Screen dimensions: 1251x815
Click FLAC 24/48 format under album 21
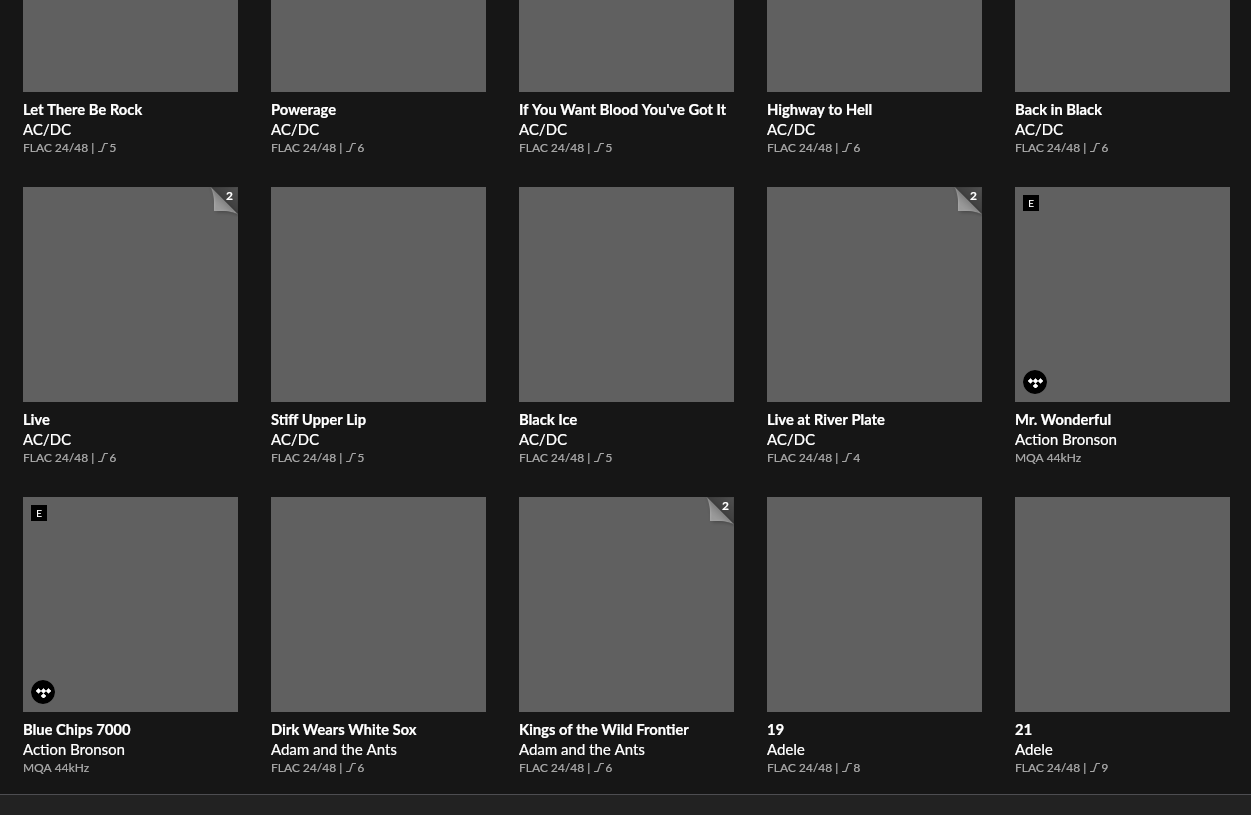tap(1047, 768)
